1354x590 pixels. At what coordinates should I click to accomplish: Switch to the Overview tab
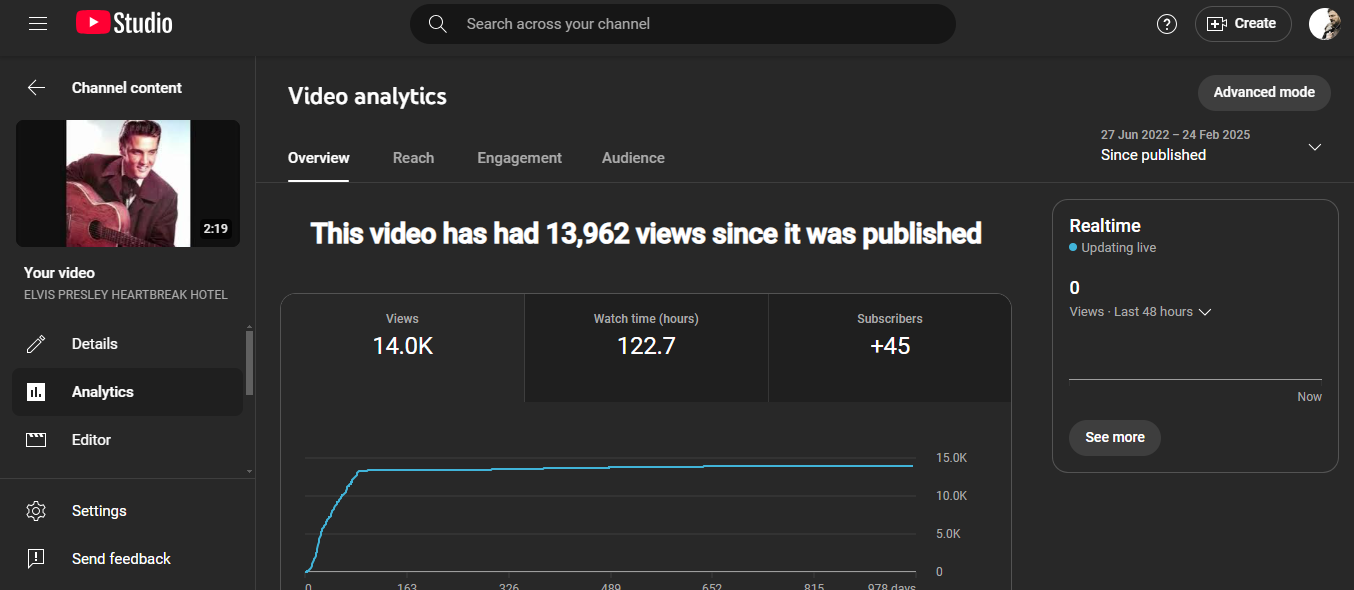319,158
